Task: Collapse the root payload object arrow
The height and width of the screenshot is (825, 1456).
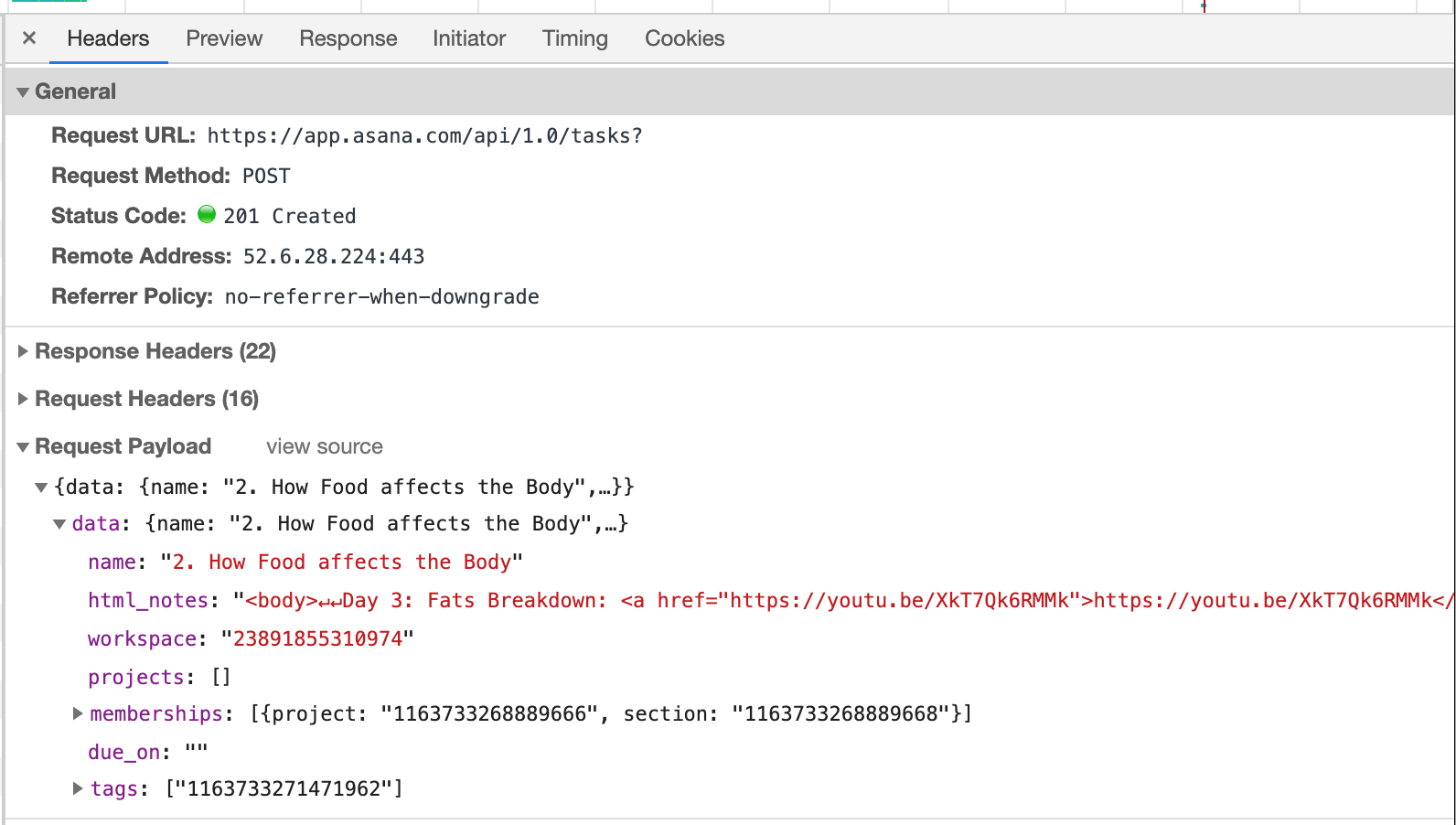Action: [x=41, y=487]
